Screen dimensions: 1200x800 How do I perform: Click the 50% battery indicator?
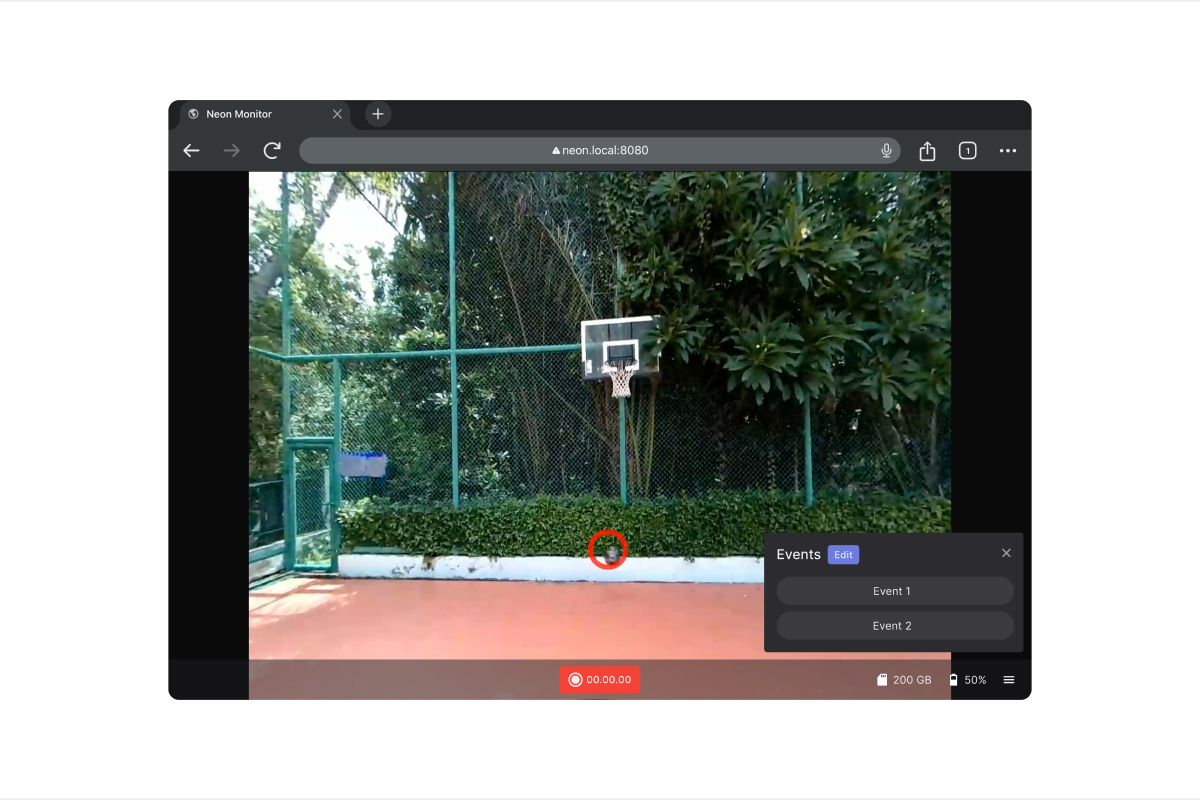[967, 680]
